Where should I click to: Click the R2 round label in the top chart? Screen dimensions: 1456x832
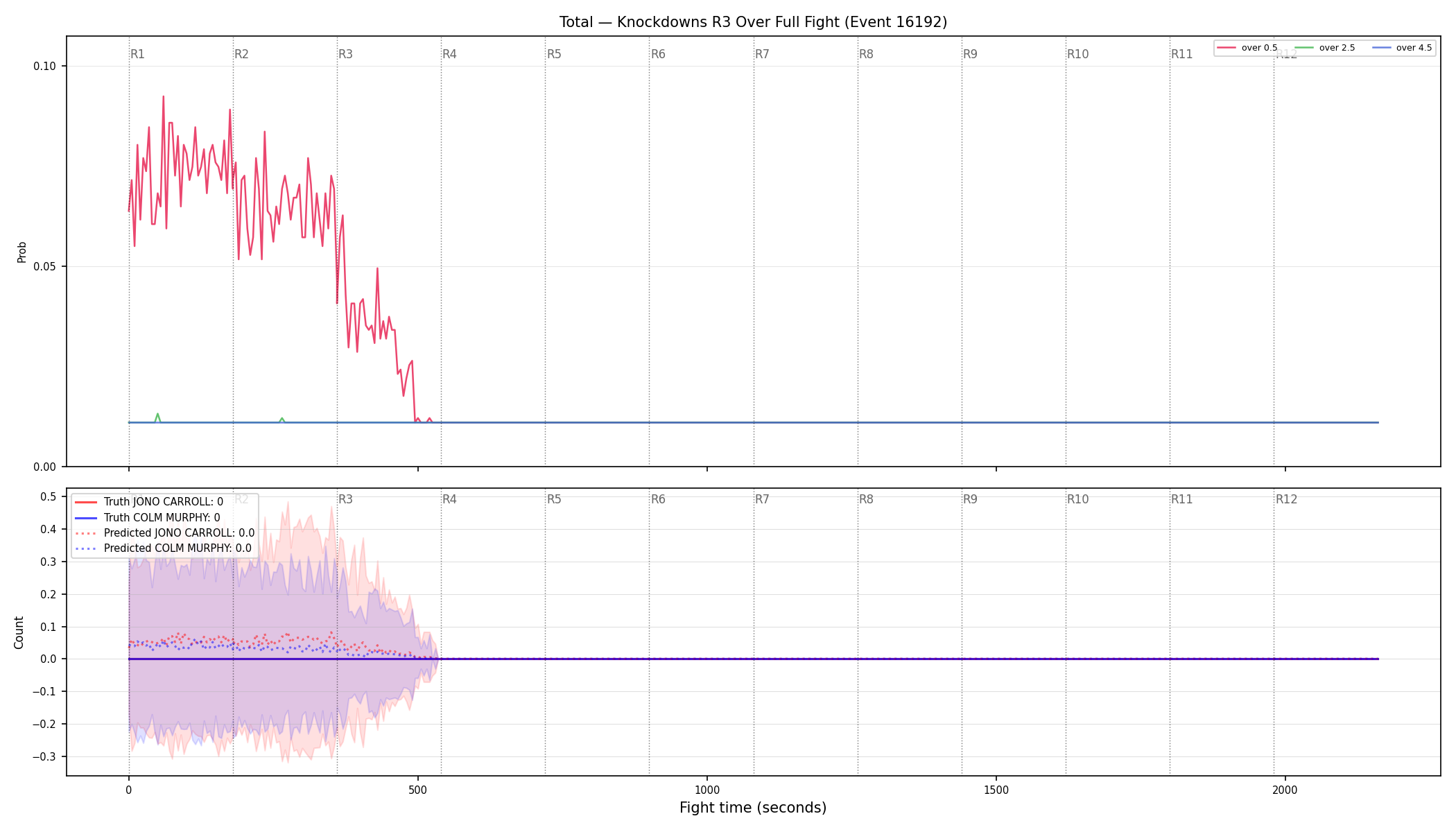(241, 54)
